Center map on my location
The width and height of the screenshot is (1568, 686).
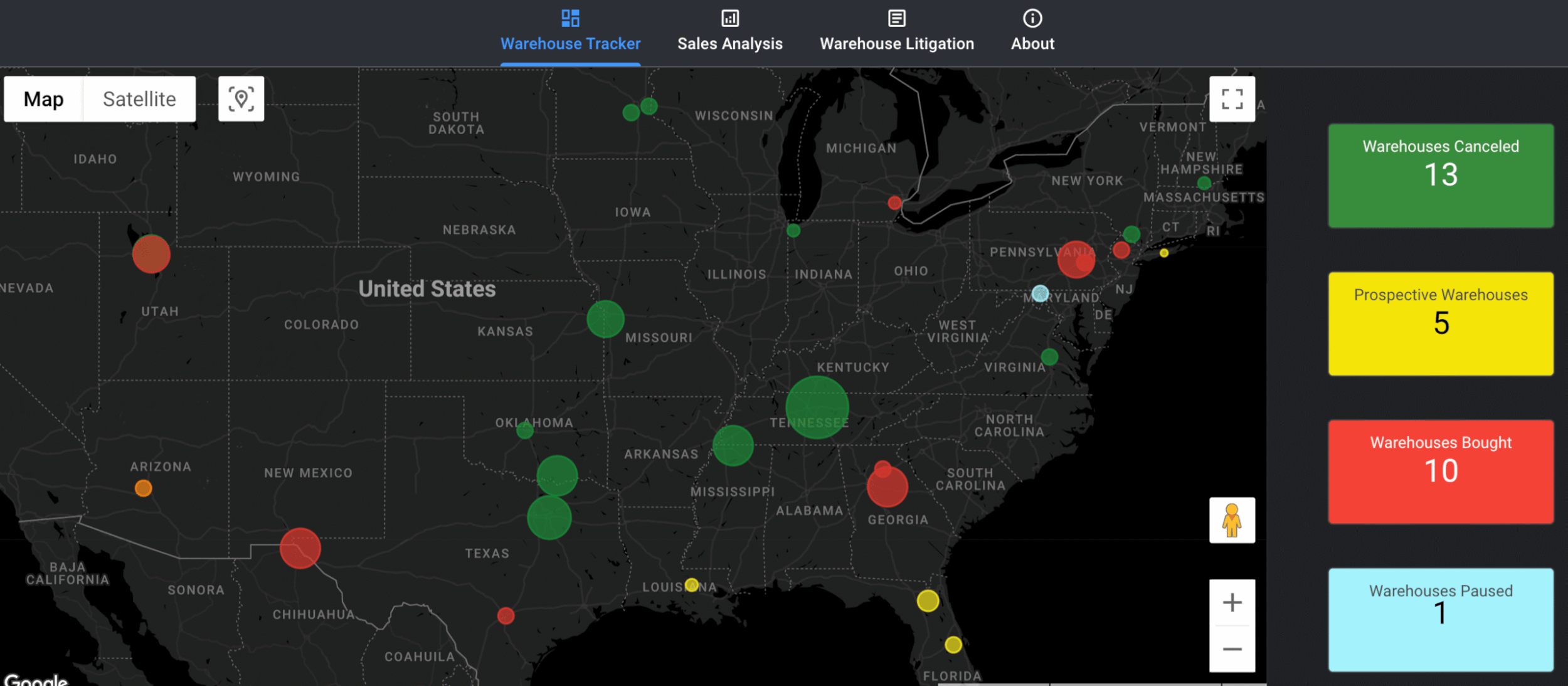tap(241, 99)
